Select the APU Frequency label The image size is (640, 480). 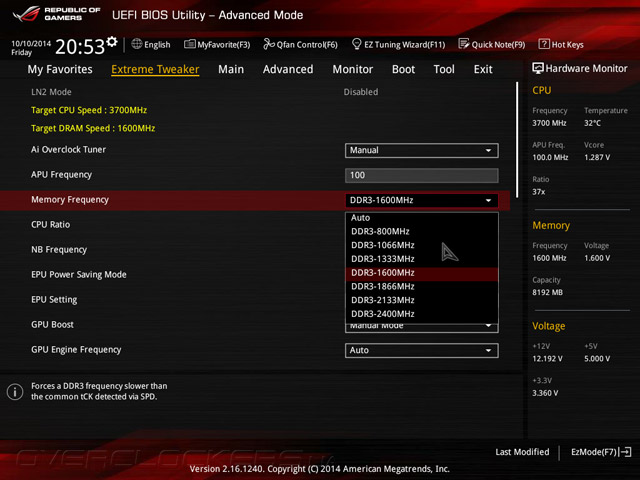[x=61, y=175]
